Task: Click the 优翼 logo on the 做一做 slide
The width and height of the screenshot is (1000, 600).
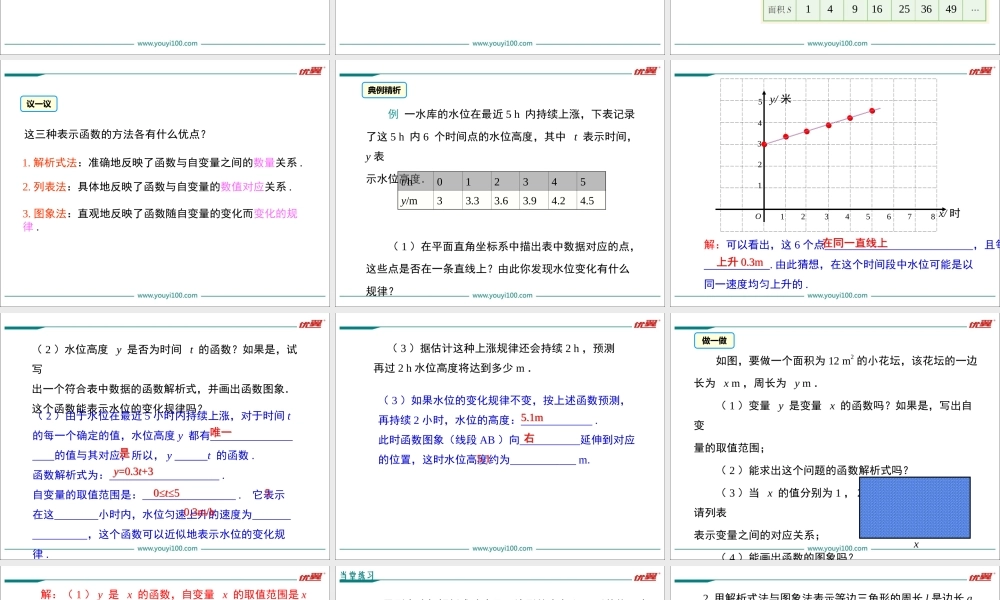Action: [981, 323]
